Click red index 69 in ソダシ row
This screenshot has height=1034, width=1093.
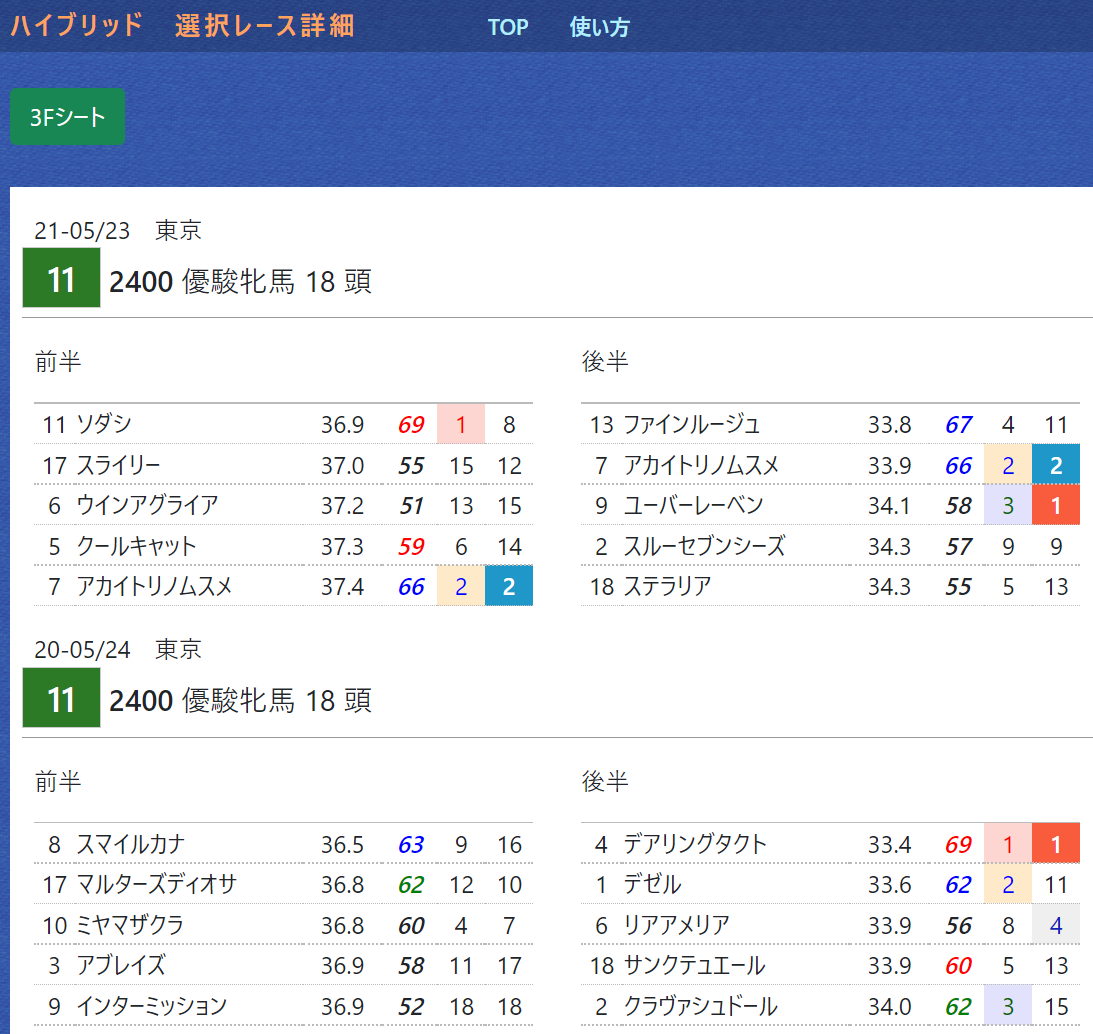point(411,424)
